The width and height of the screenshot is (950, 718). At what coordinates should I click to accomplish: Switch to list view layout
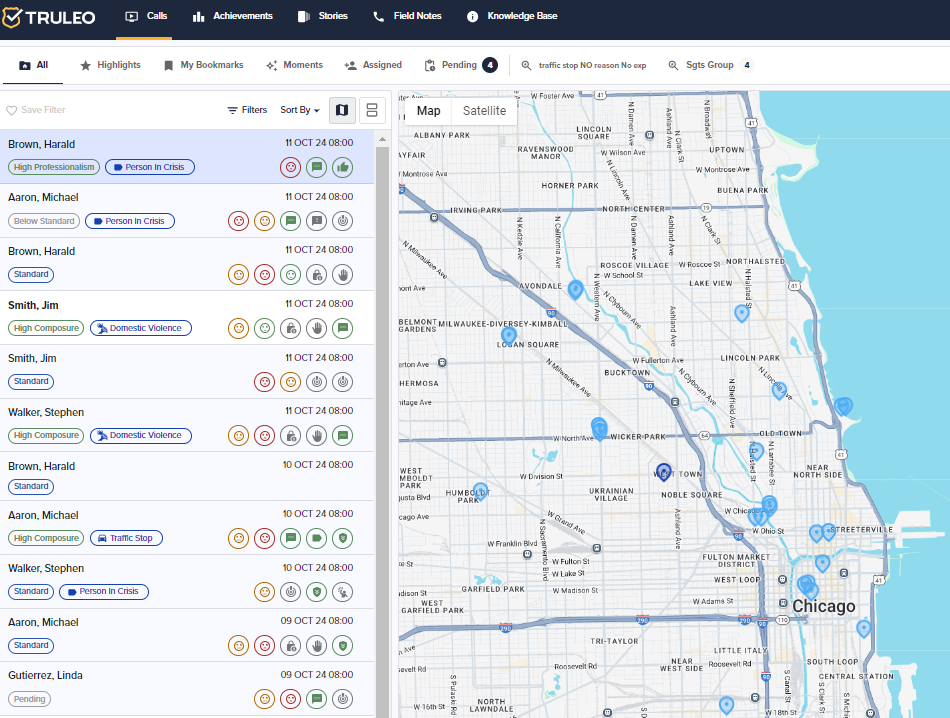click(372, 110)
